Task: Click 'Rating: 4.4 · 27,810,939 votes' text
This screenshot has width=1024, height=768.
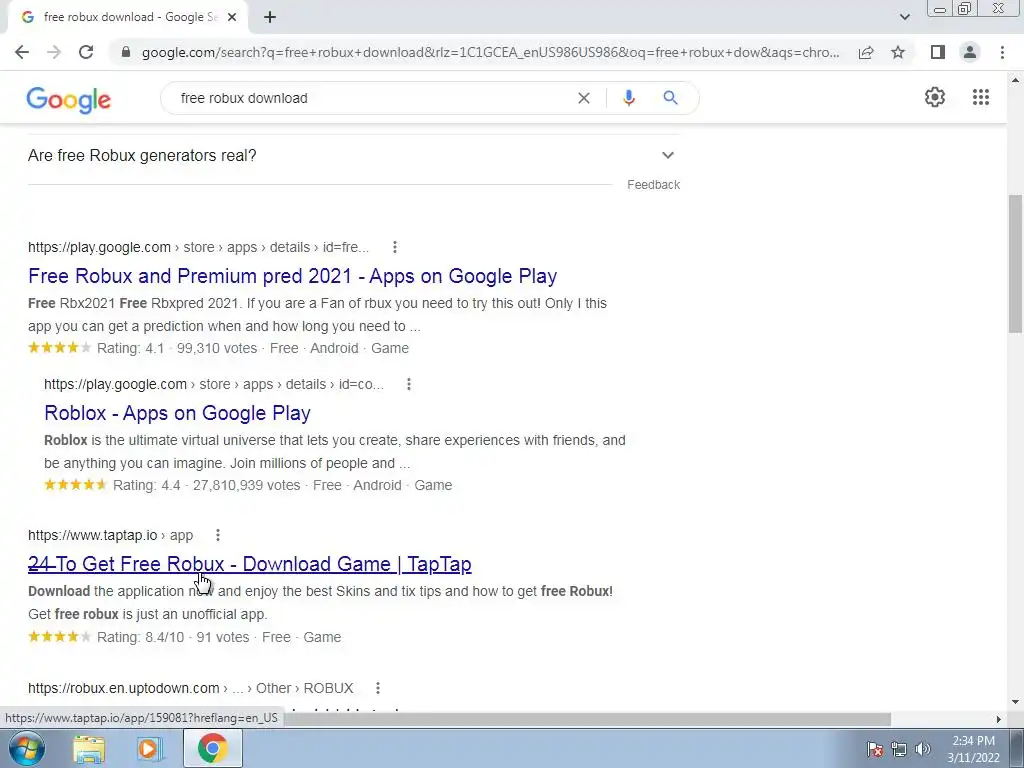Action: (206, 486)
